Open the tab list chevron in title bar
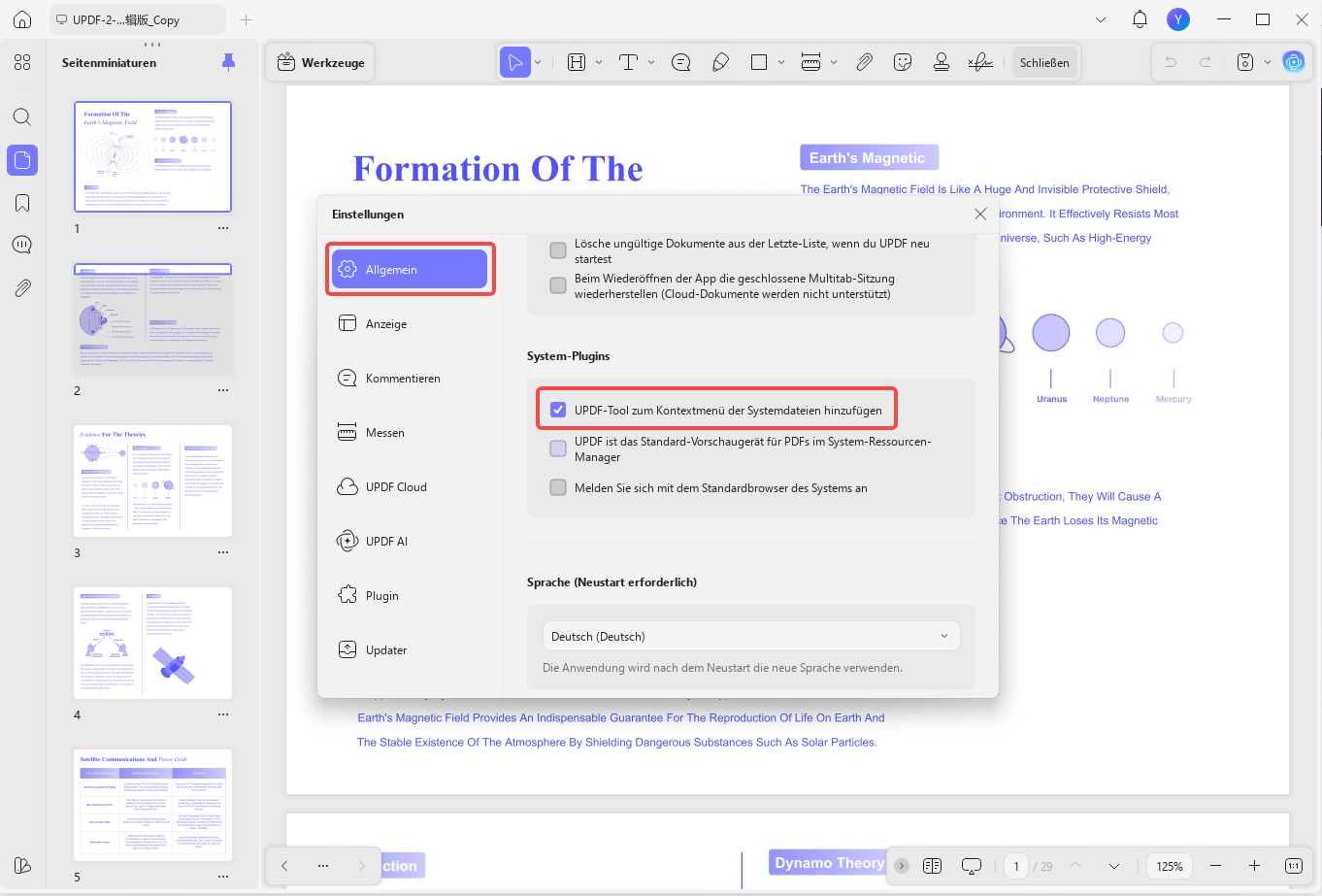 coord(1100,19)
